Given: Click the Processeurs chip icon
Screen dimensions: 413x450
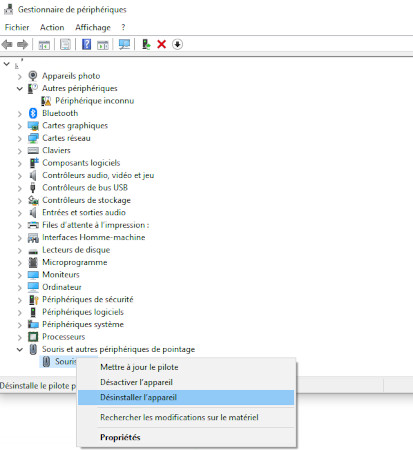Looking at the screenshot, I should coord(33,337).
